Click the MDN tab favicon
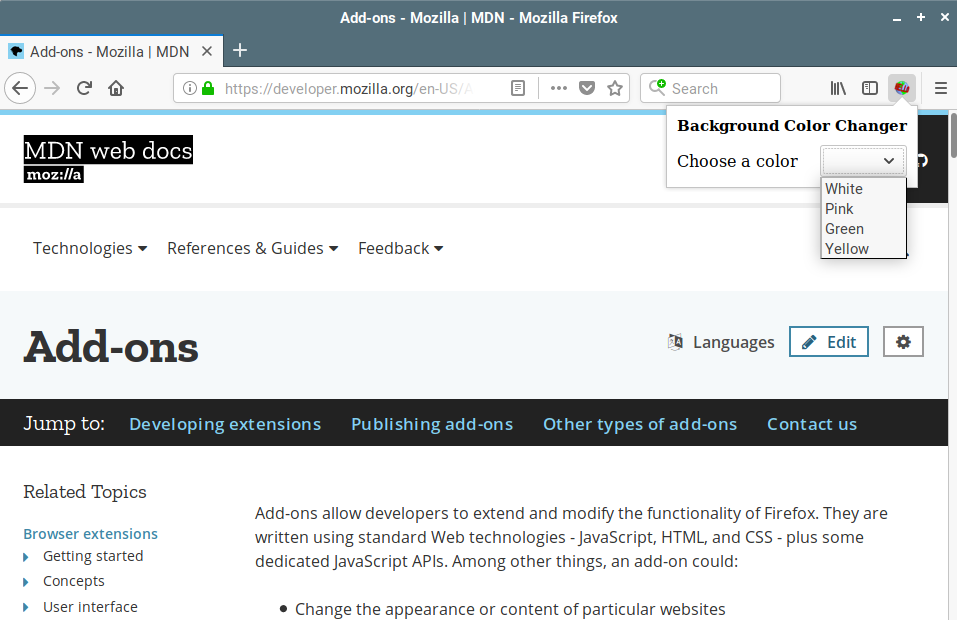Screen dimensions: 957x620 [16, 51]
